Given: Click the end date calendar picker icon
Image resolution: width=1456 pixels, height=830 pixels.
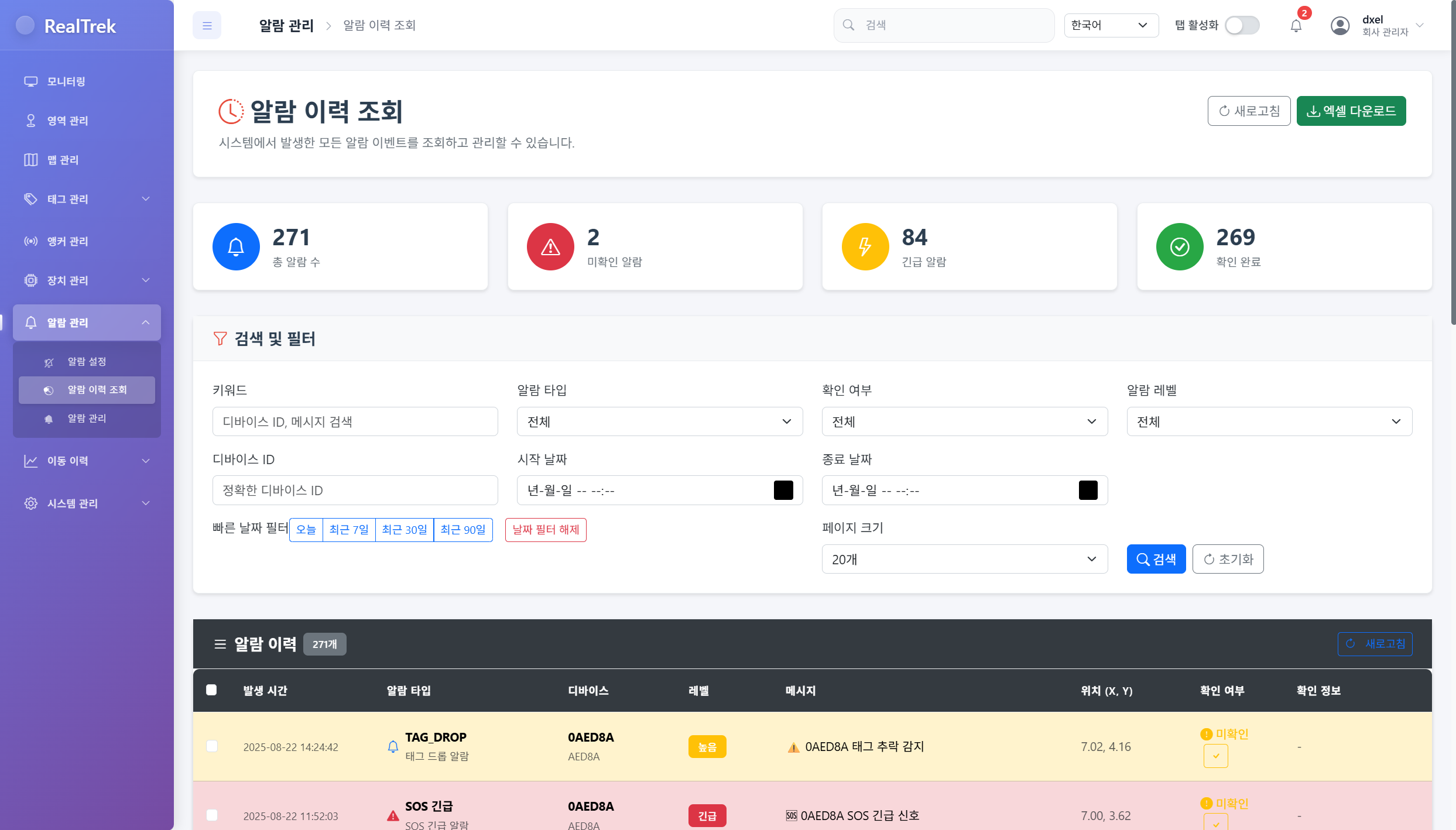Looking at the screenshot, I should 1088,490.
